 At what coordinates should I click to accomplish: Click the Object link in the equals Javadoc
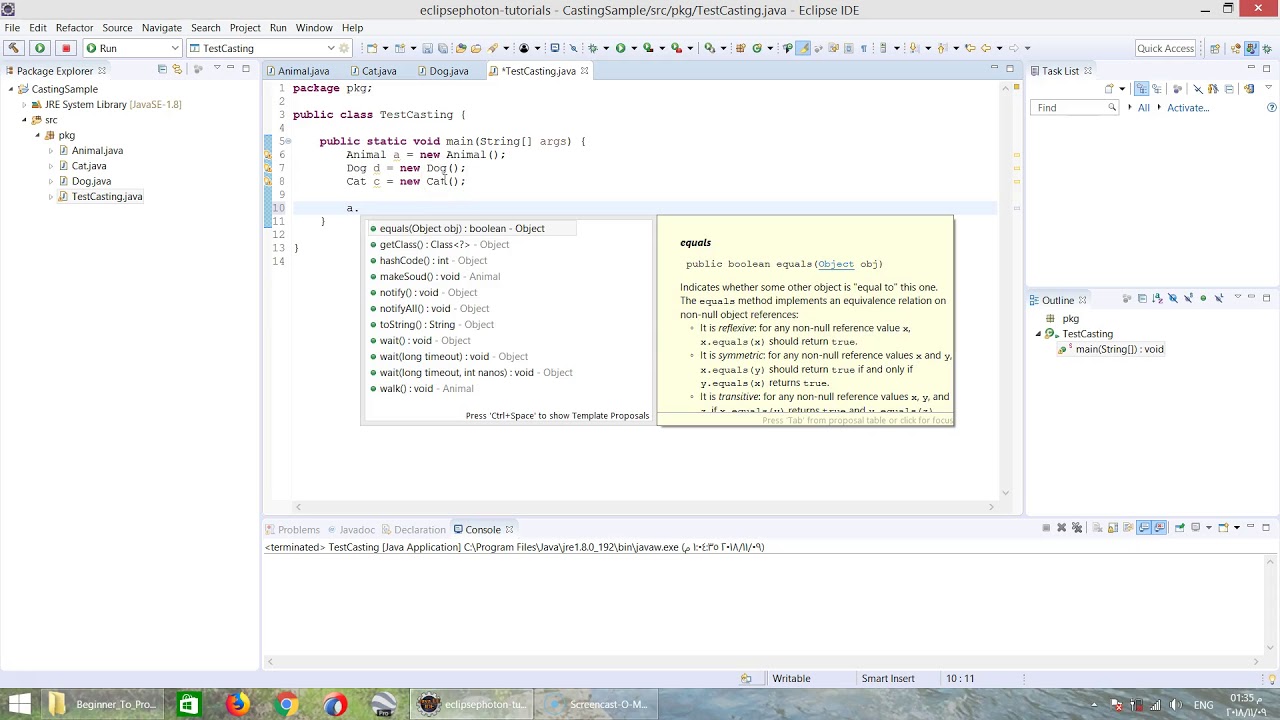click(836, 264)
